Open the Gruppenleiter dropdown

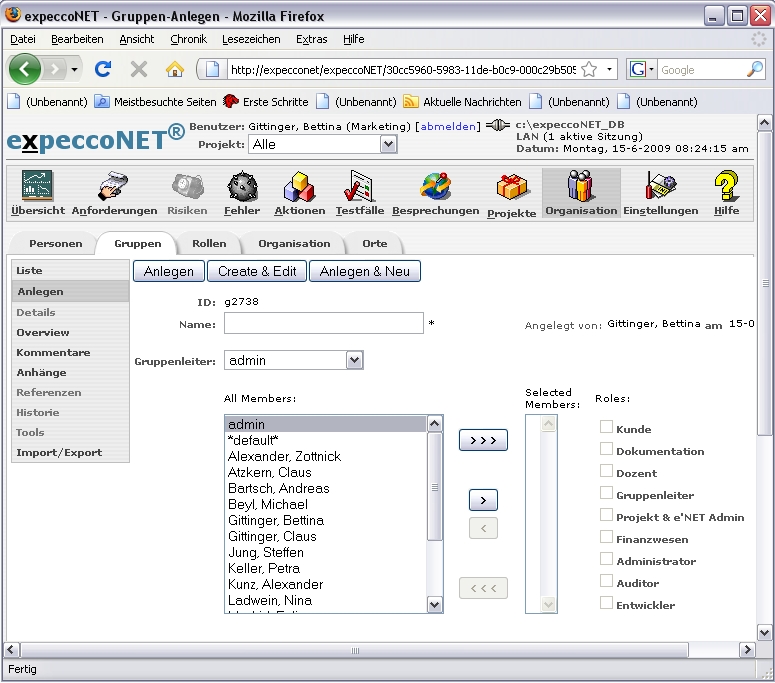coord(353,360)
